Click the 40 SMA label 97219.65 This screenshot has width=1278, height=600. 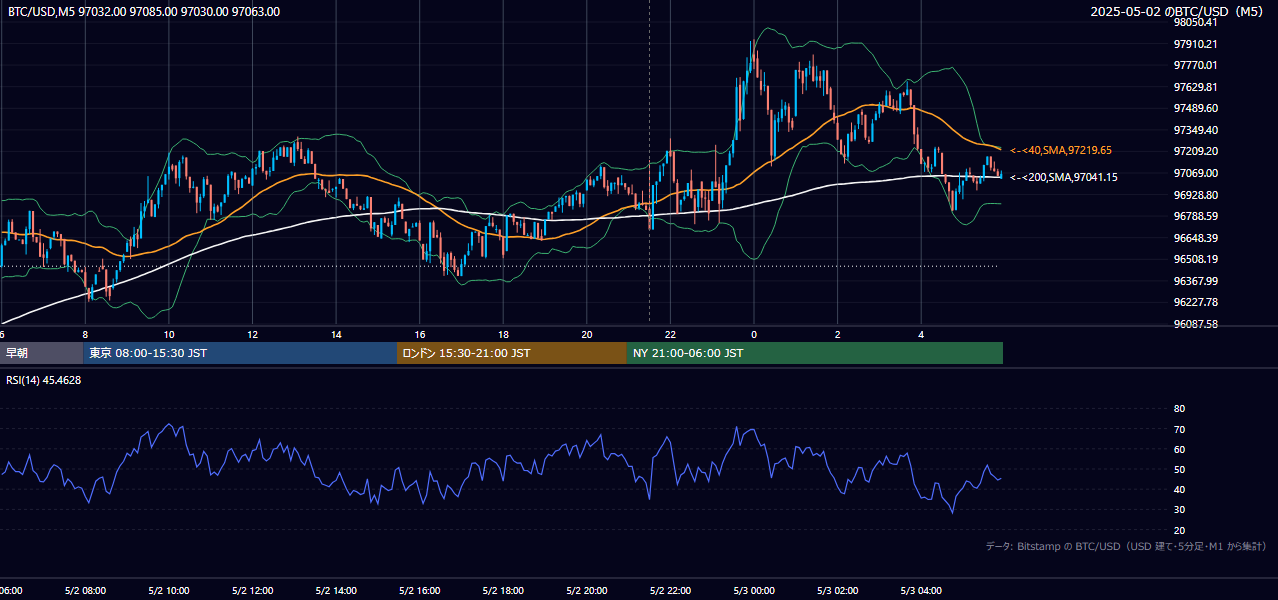click(1061, 150)
